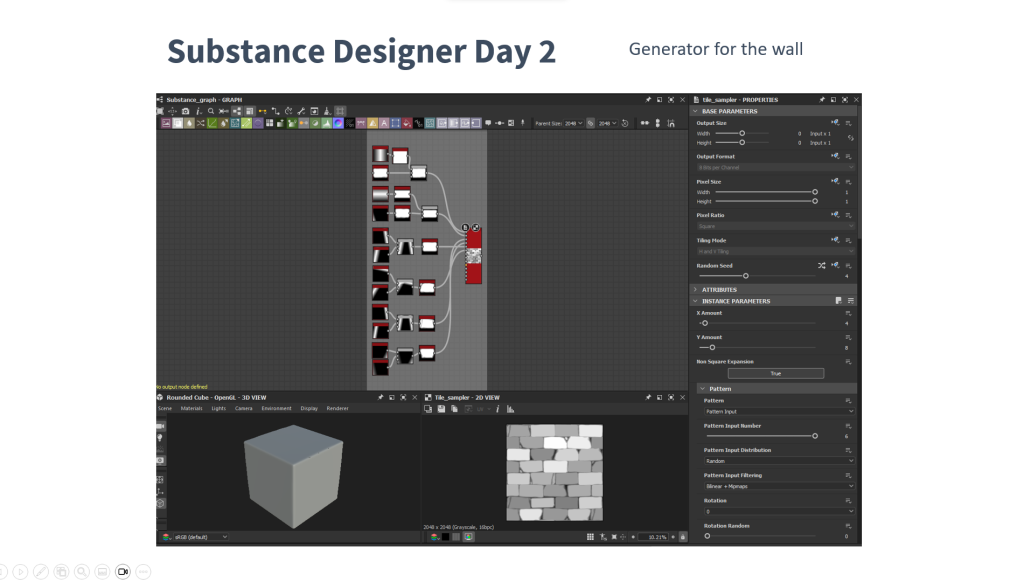Open the Scene menu in 3D view
The image size is (1024, 582).
165,408
